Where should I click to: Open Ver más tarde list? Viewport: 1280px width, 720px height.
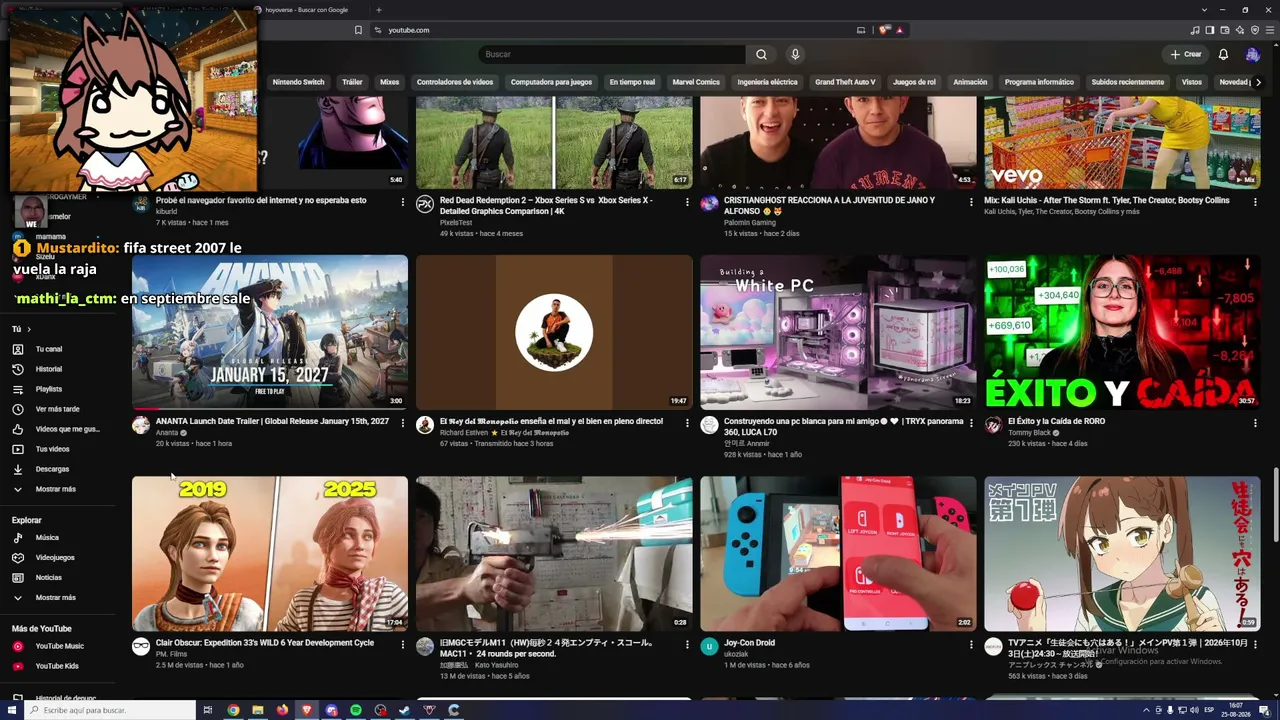(x=58, y=409)
